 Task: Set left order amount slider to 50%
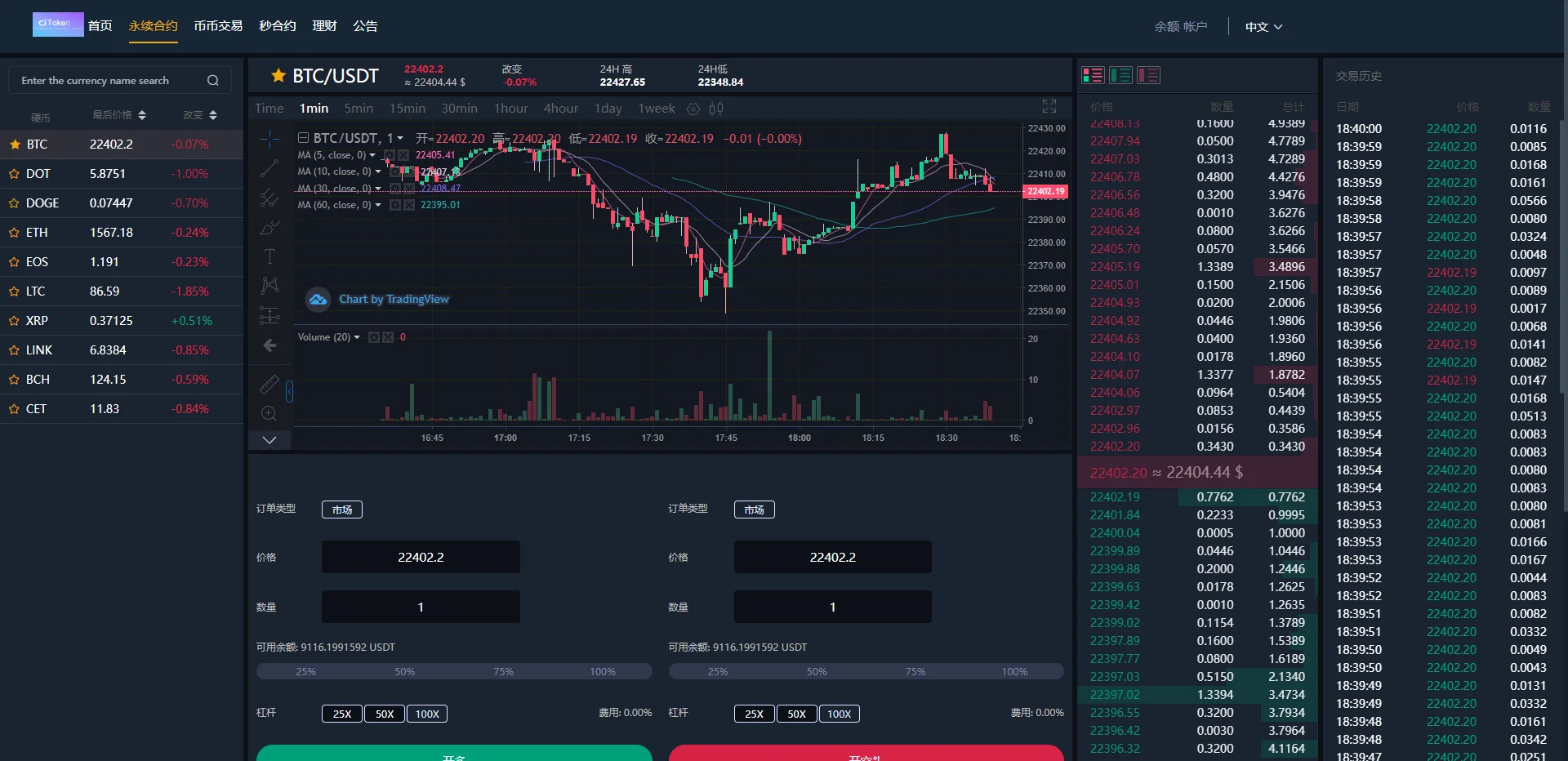405,672
